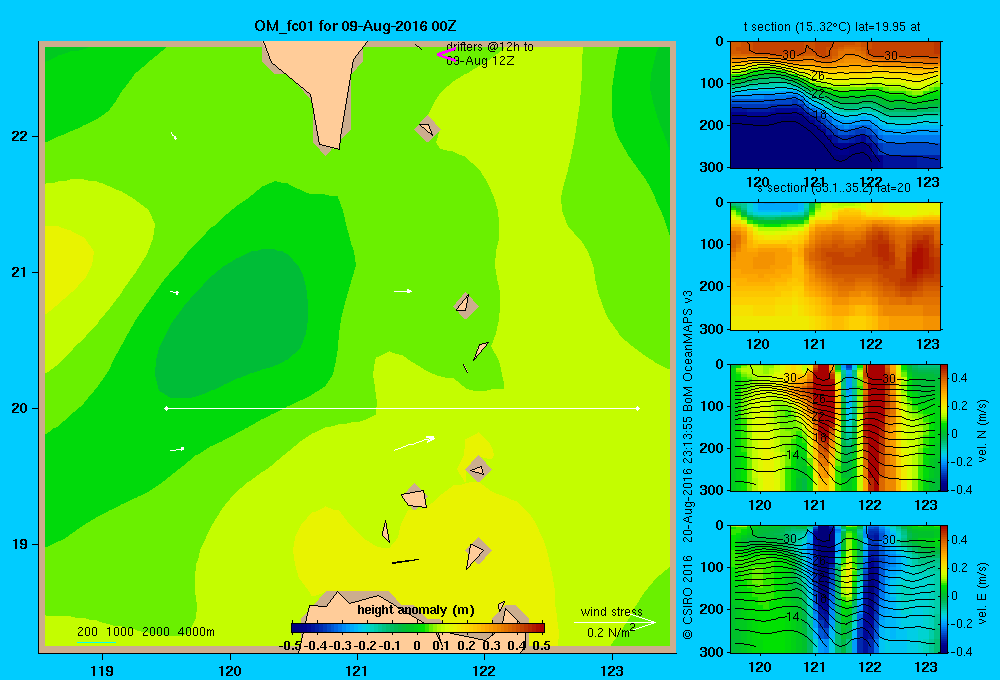Click the small island near 121.6E 22.05N
Screen dimensions: 1000x680
point(427,129)
